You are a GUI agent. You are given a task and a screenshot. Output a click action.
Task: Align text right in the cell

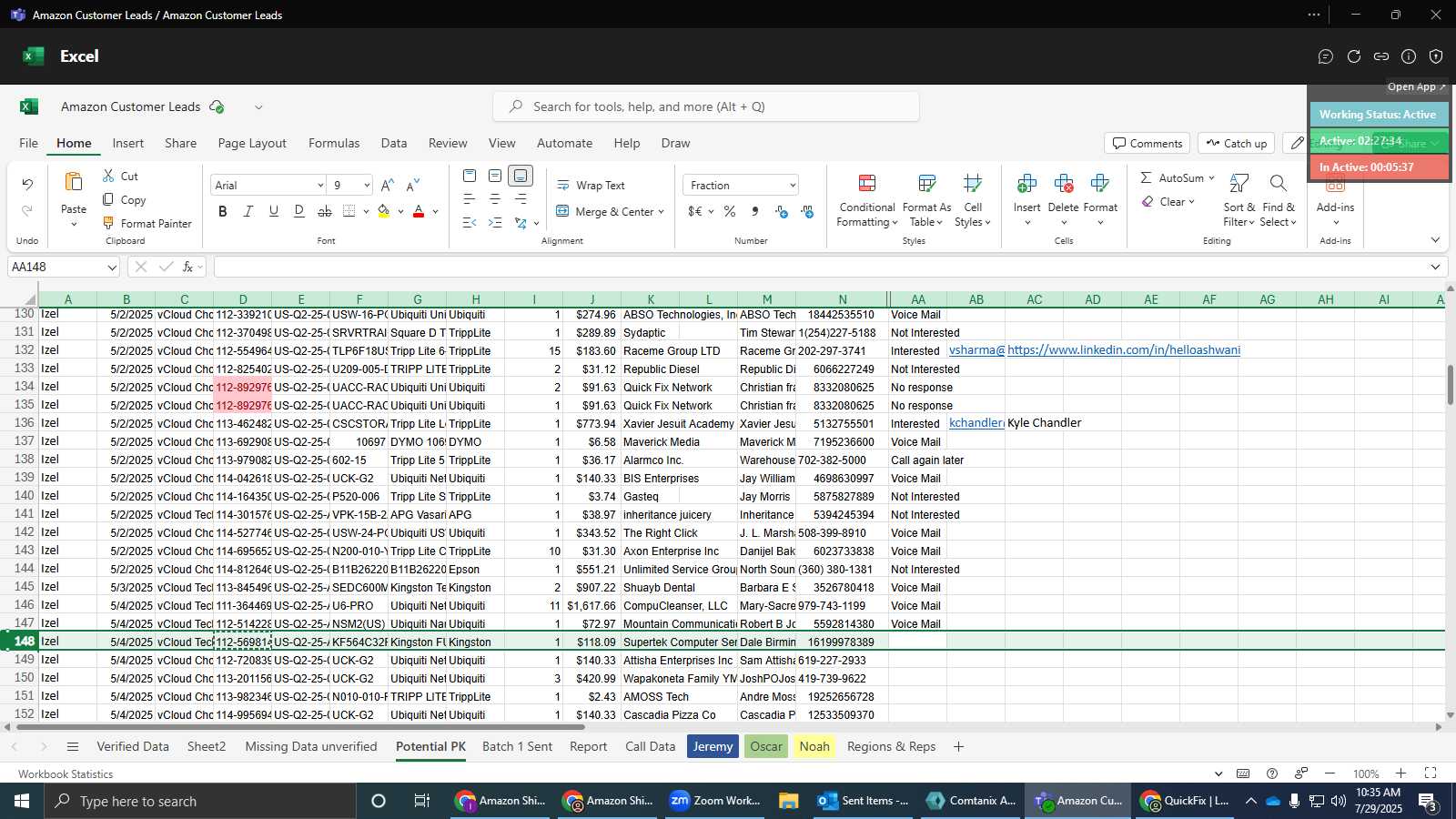(x=521, y=199)
